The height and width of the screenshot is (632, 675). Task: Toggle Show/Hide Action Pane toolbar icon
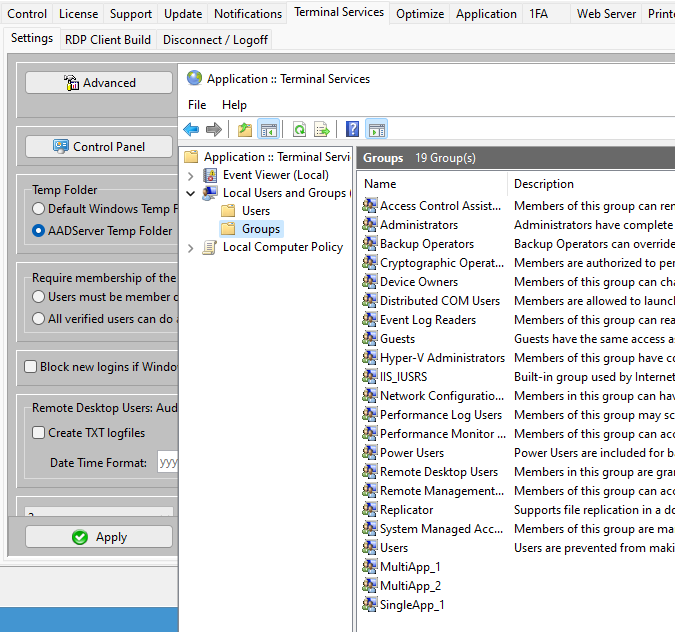coord(376,129)
